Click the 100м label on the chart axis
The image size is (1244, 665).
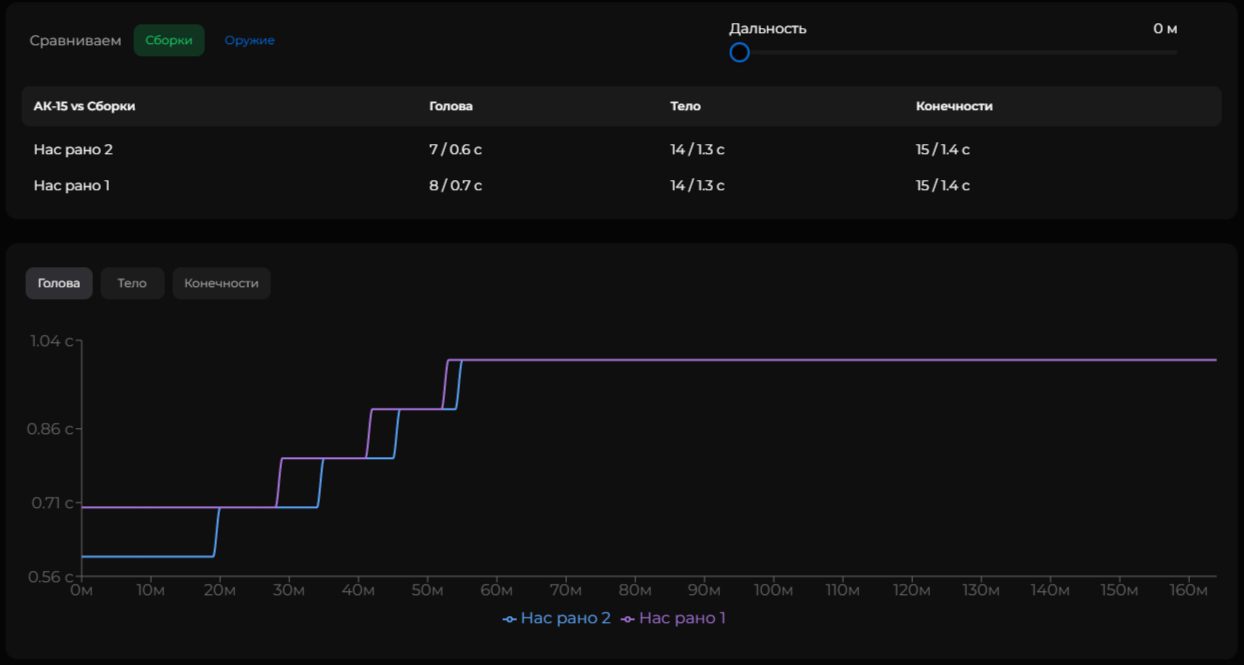772,591
